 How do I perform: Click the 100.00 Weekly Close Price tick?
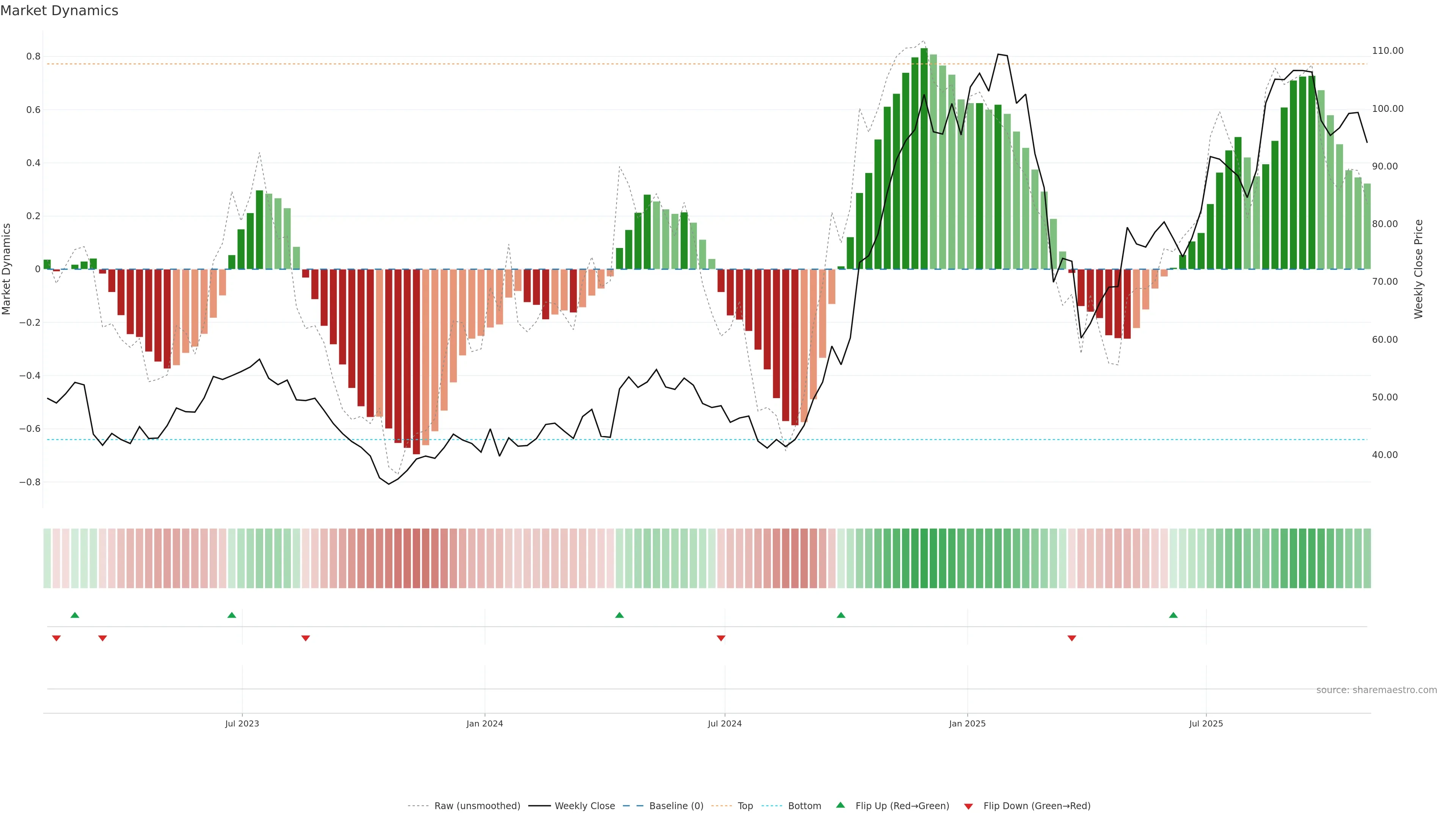1388,108
